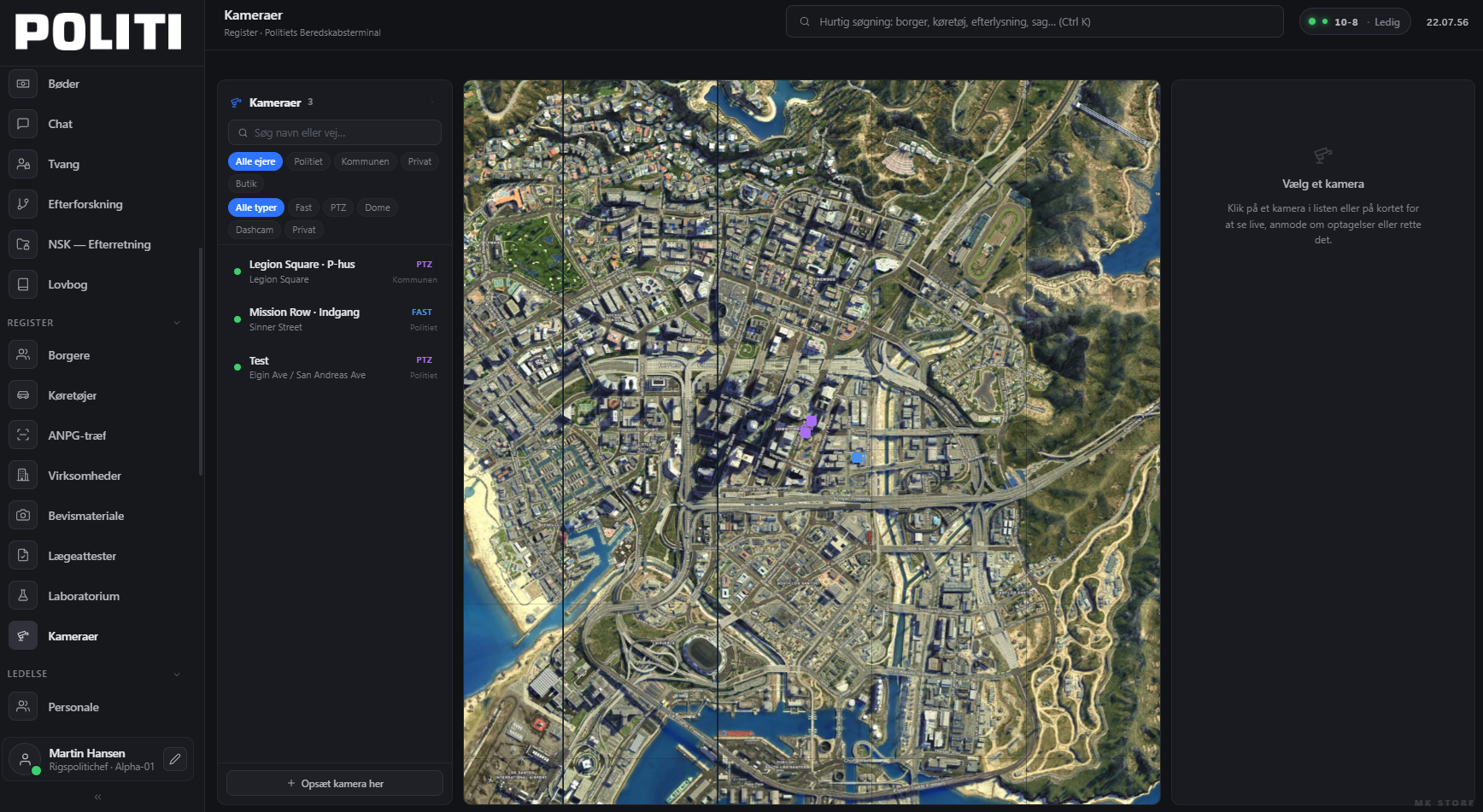Image resolution: width=1483 pixels, height=812 pixels.
Task: Click the Borgere people icon
Action: [23, 354]
